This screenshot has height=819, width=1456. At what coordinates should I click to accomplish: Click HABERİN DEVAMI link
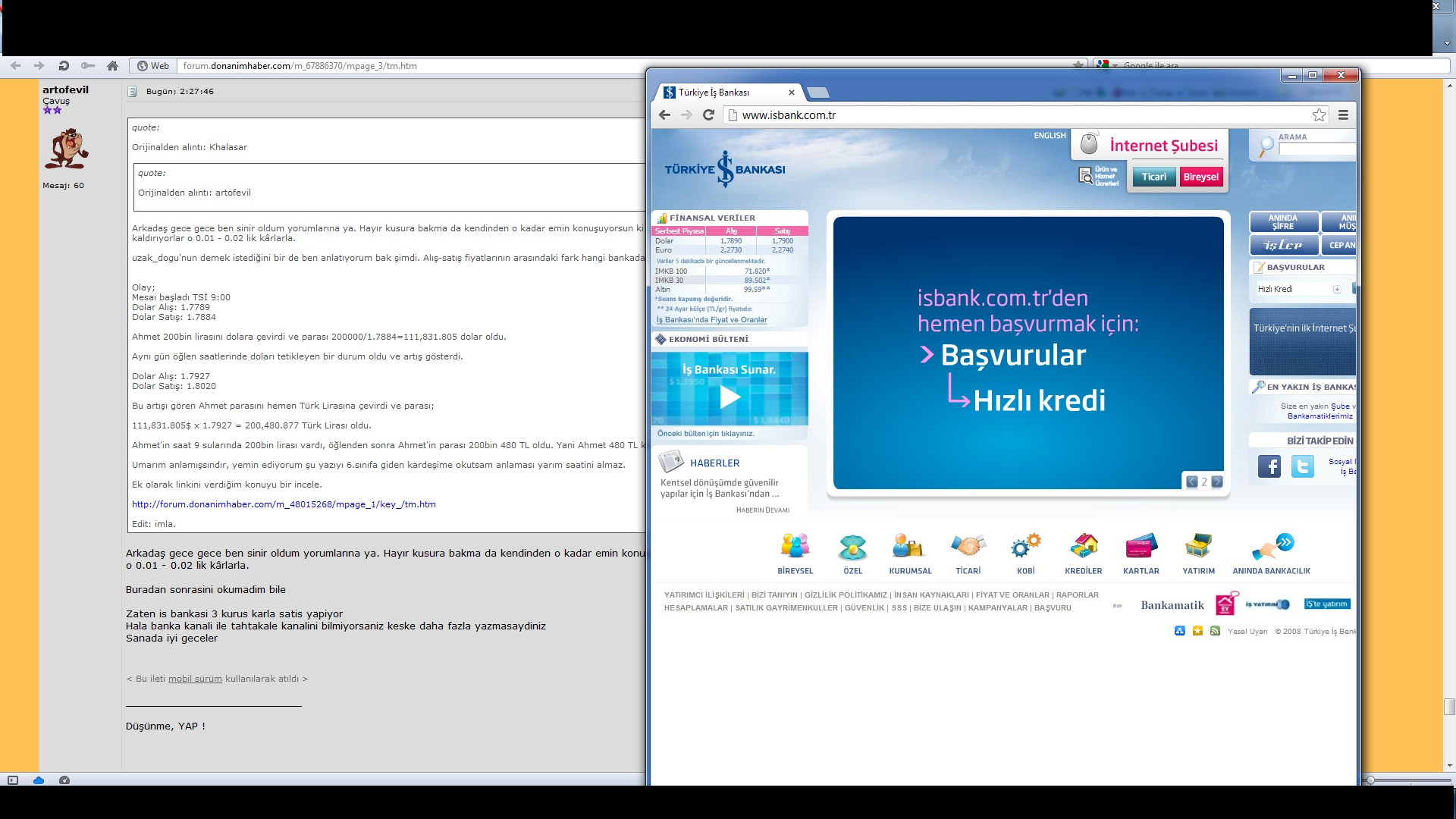(762, 510)
